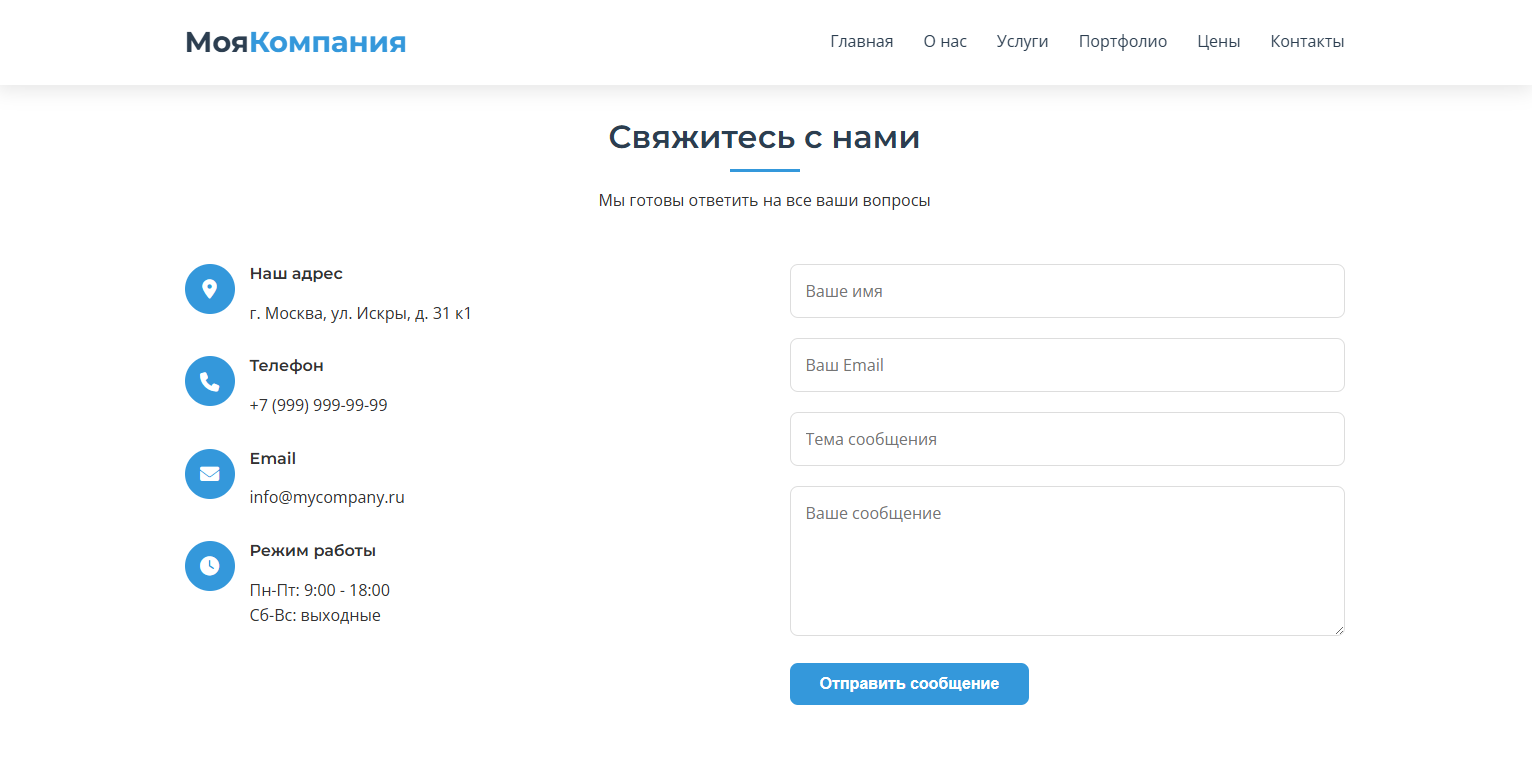This screenshot has width=1532, height=773.
Task: Open the Главная menu item
Action: [x=861, y=42]
